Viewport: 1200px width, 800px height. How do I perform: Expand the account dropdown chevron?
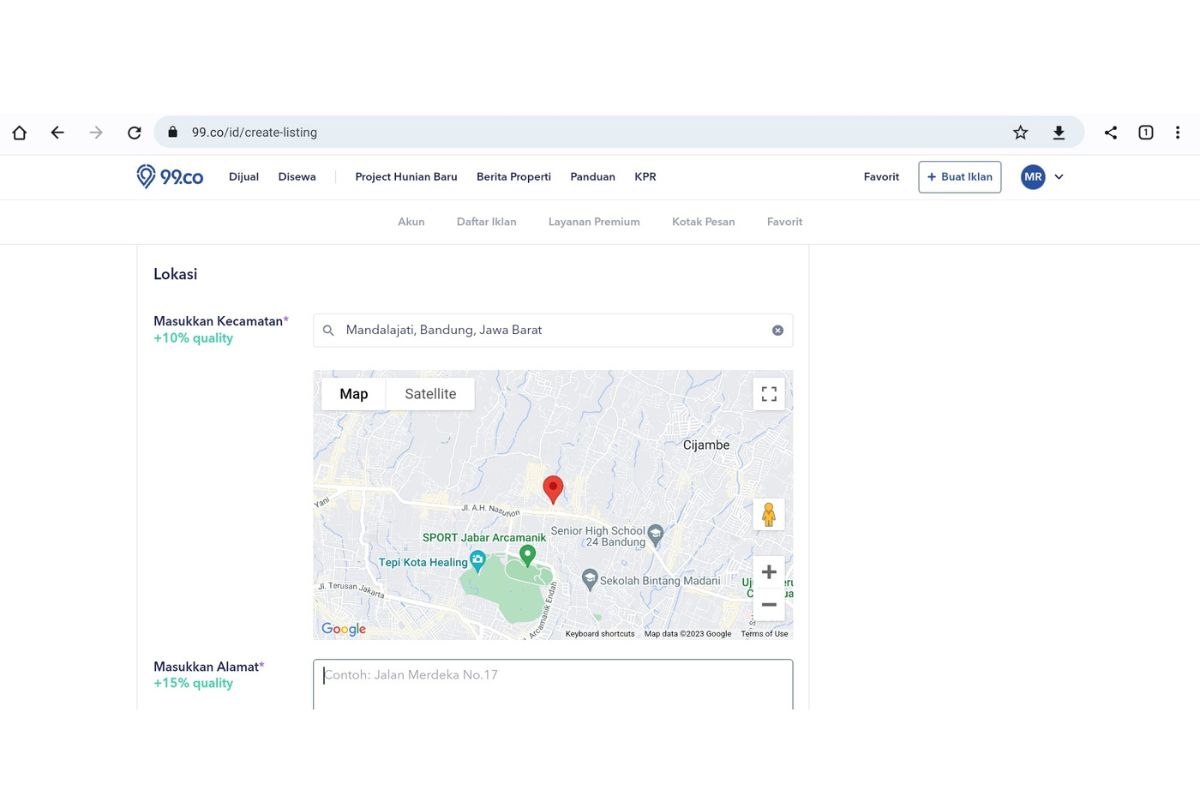1059,177
